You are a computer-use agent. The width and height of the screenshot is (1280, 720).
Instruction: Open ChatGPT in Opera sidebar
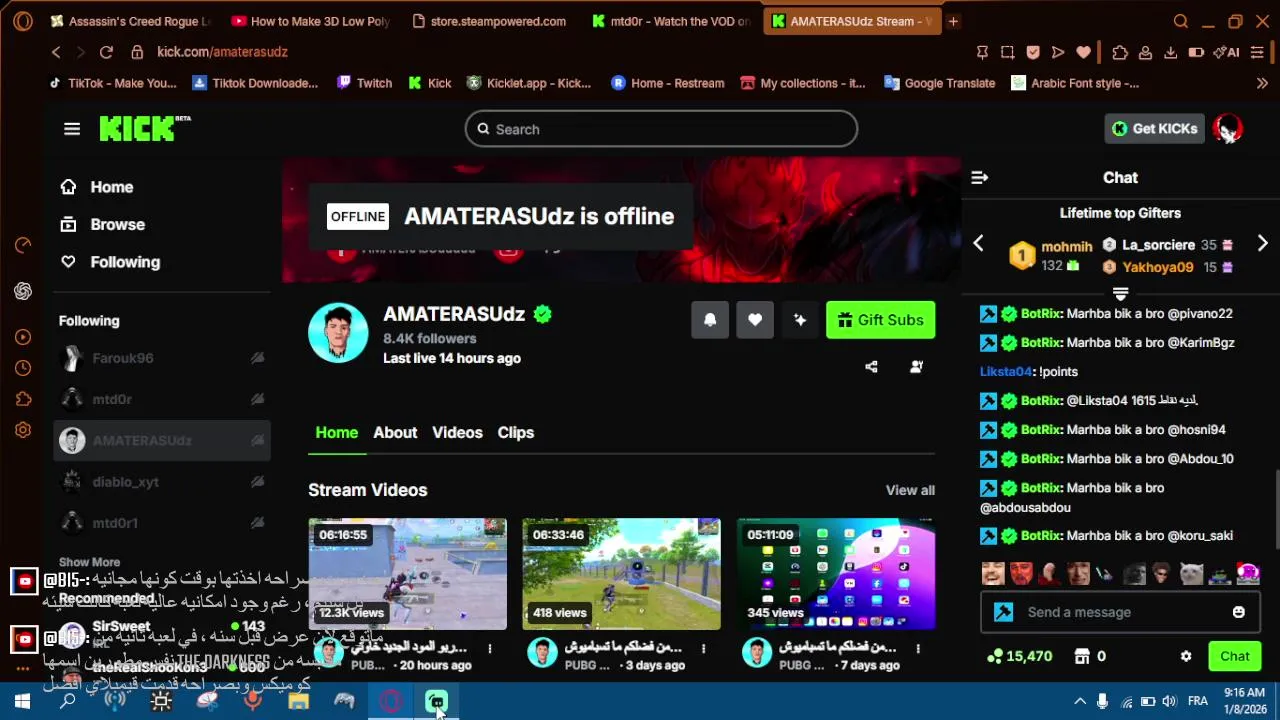coord(23,291)
